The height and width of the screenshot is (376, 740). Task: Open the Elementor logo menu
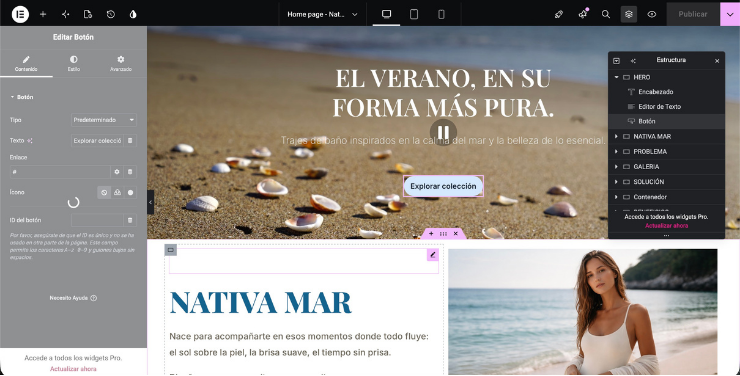coord(20,14)
